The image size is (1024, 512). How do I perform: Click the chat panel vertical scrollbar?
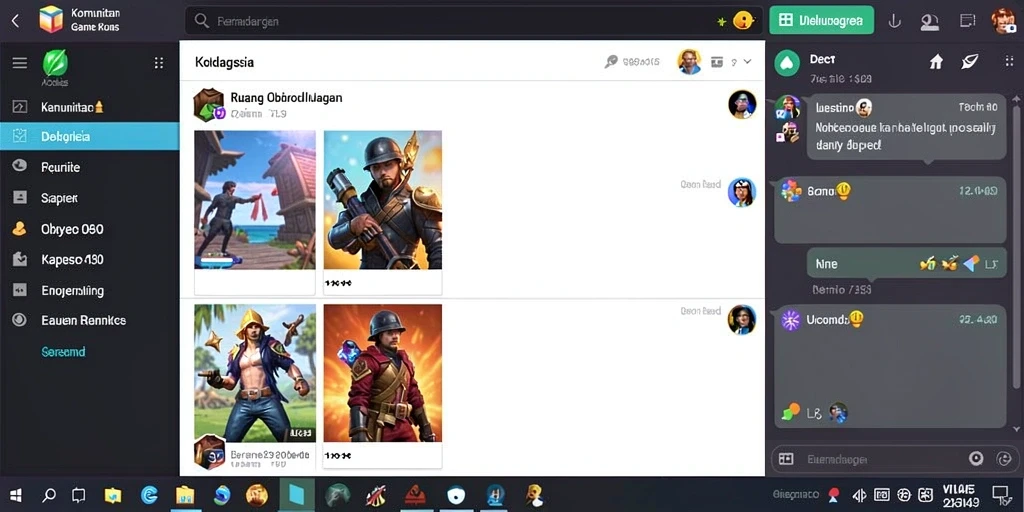click(x=1016, y=261)
